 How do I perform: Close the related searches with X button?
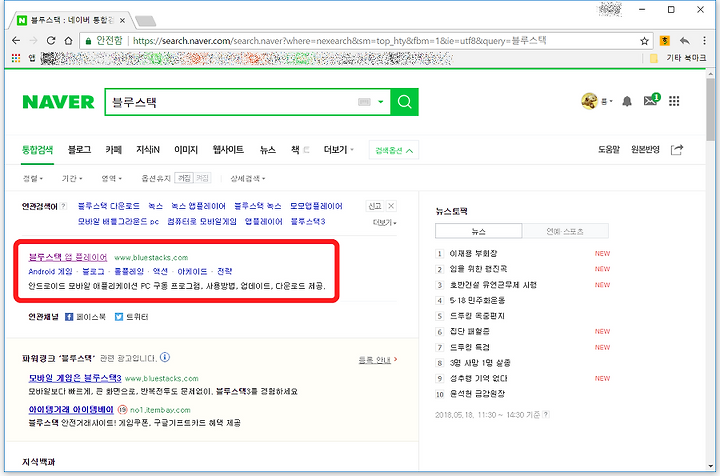pyautogui.click(x=391, y=206)
